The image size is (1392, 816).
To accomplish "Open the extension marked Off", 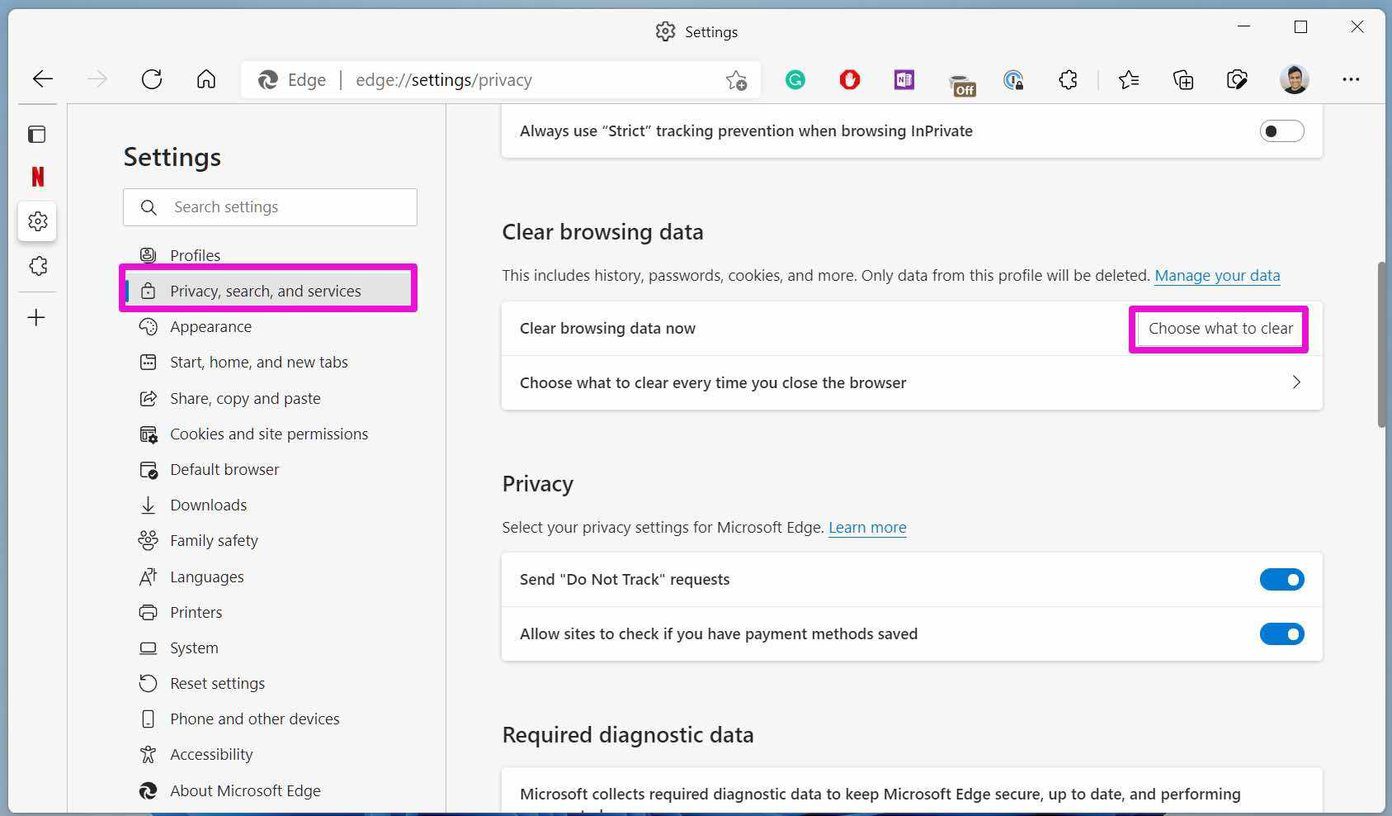I will [961, 84].
